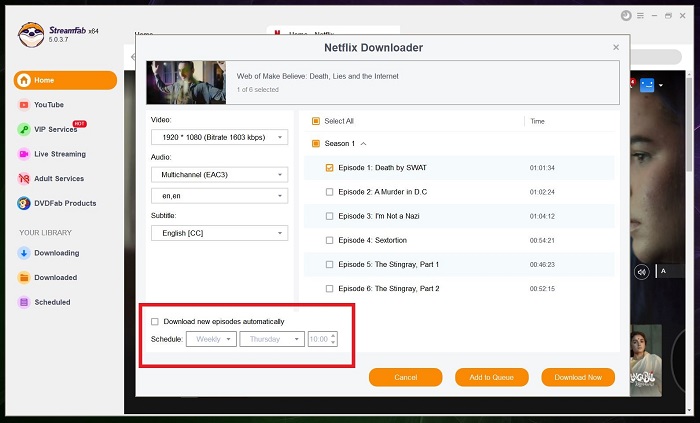
Task: Click the Downloading arrow icon
Action: click(24, 253)
